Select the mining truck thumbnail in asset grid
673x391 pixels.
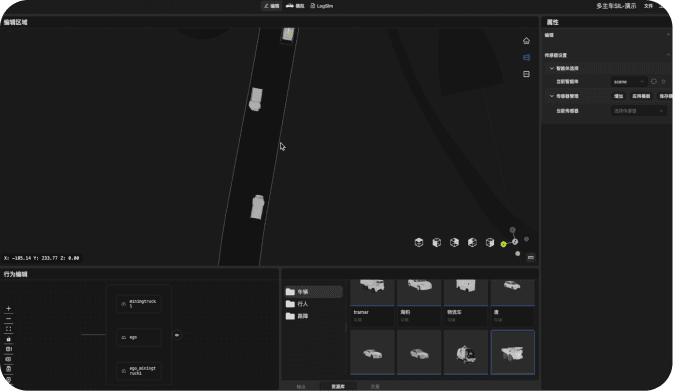tap(512, 352)
